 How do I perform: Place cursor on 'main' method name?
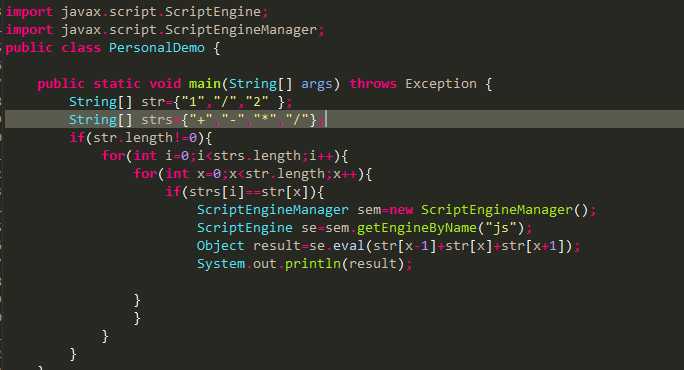(x=205, y=83)
